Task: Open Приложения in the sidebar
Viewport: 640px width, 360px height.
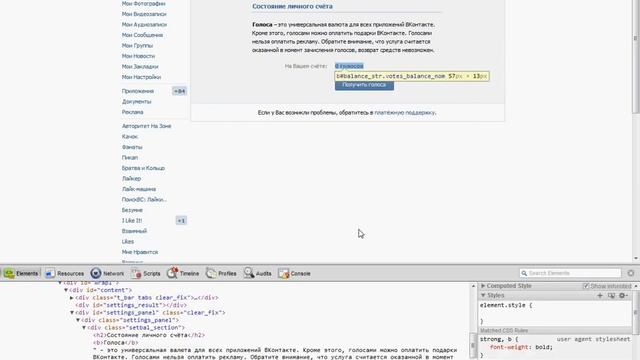Action: (138, 91)
